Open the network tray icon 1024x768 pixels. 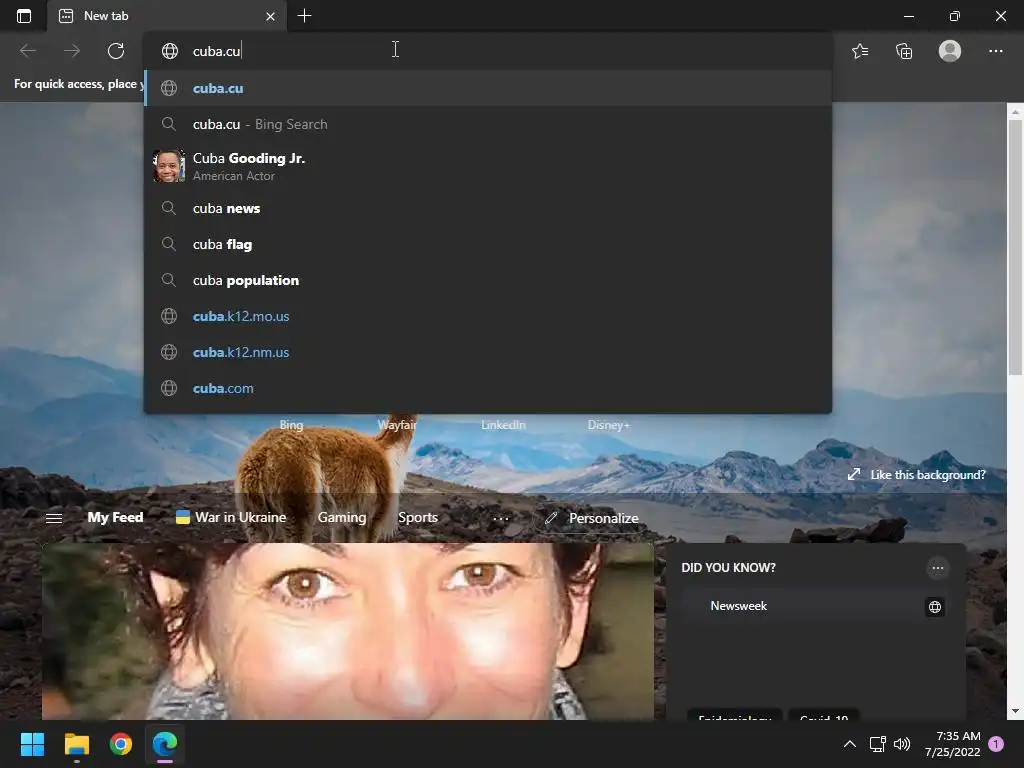point(877,744)
